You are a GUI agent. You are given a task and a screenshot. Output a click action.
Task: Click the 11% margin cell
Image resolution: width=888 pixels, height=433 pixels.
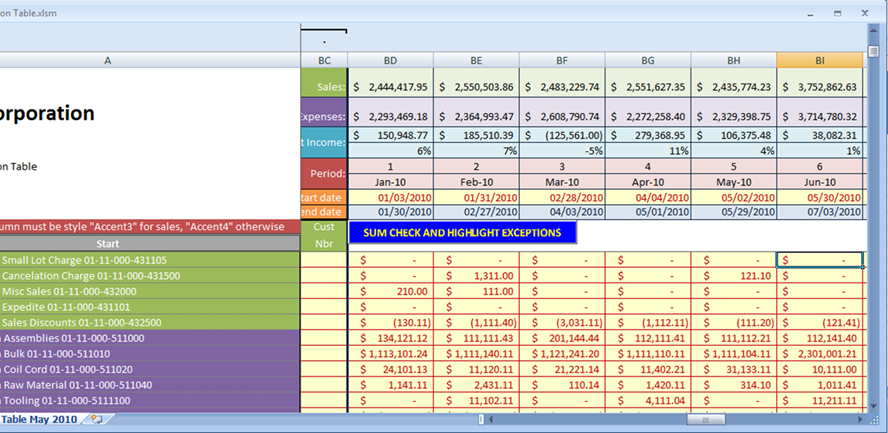[648, 151]
